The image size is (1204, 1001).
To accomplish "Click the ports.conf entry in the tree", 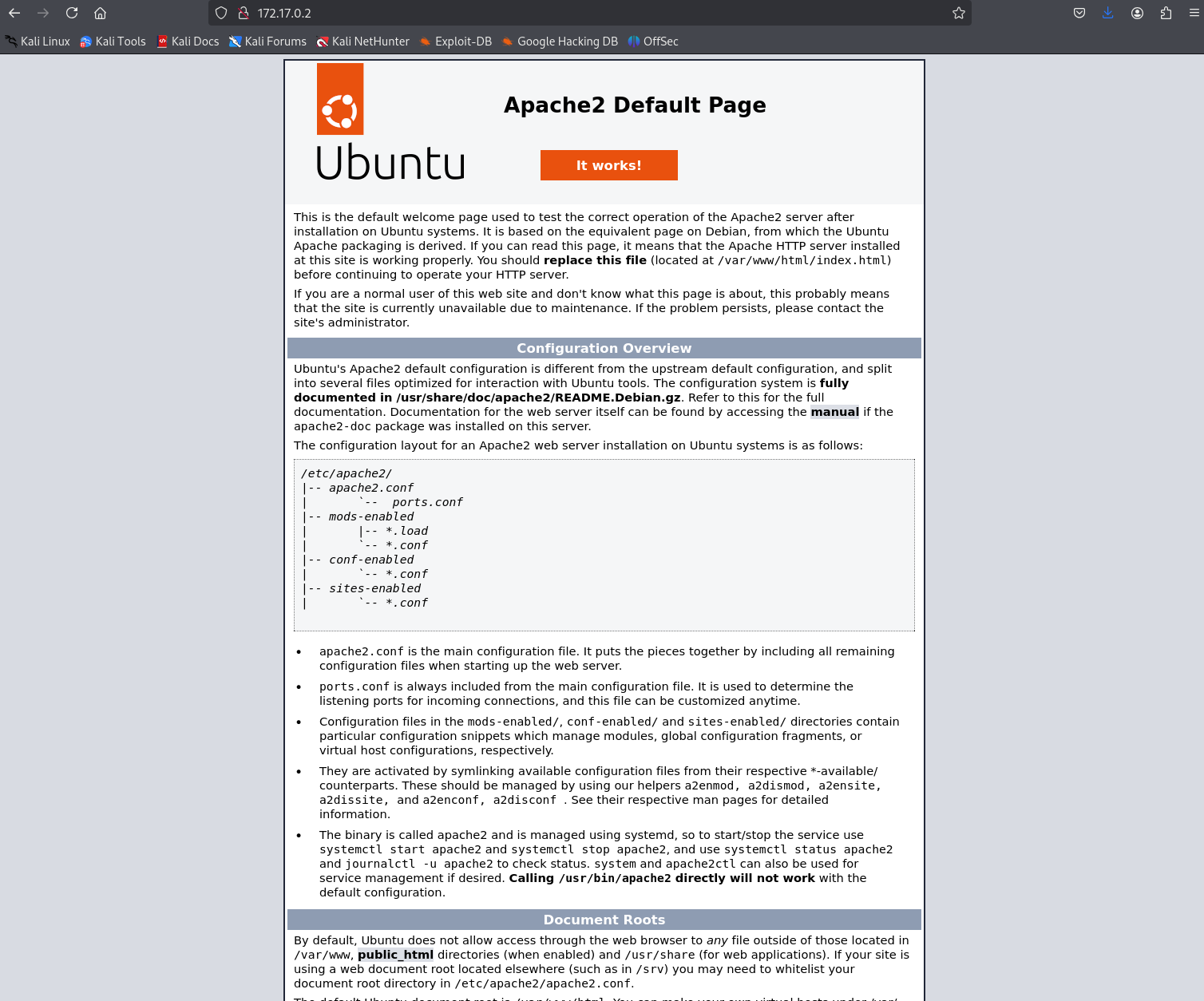I will tap(427, 502).
